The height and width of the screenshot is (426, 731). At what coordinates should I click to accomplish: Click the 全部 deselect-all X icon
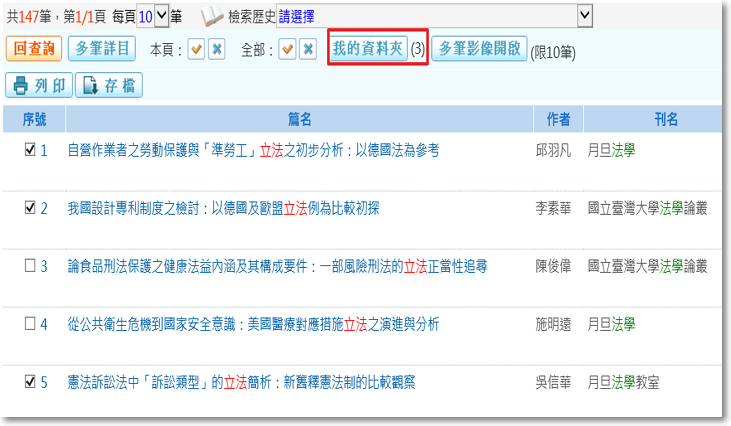click(308, 50)
